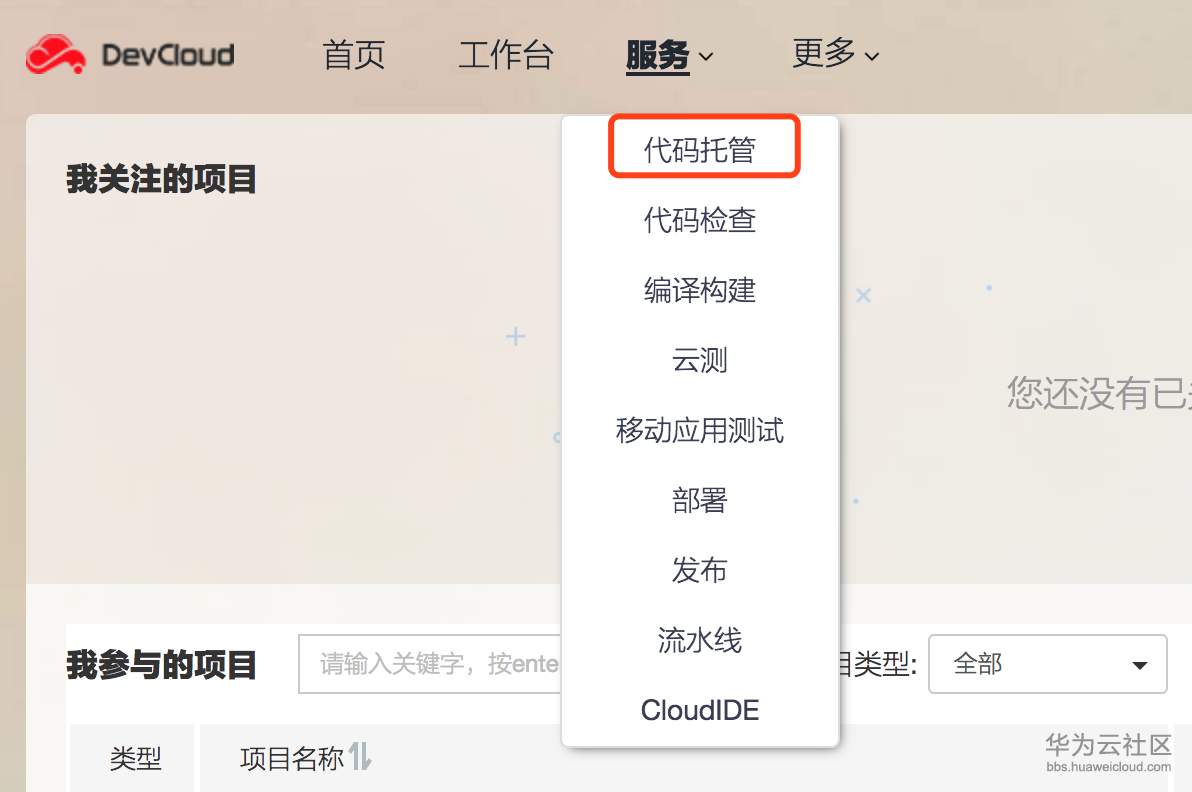The height and width of the screenshot is (792, 1192).
Task: Open 编译构建 service
Action: coord(700,290)
